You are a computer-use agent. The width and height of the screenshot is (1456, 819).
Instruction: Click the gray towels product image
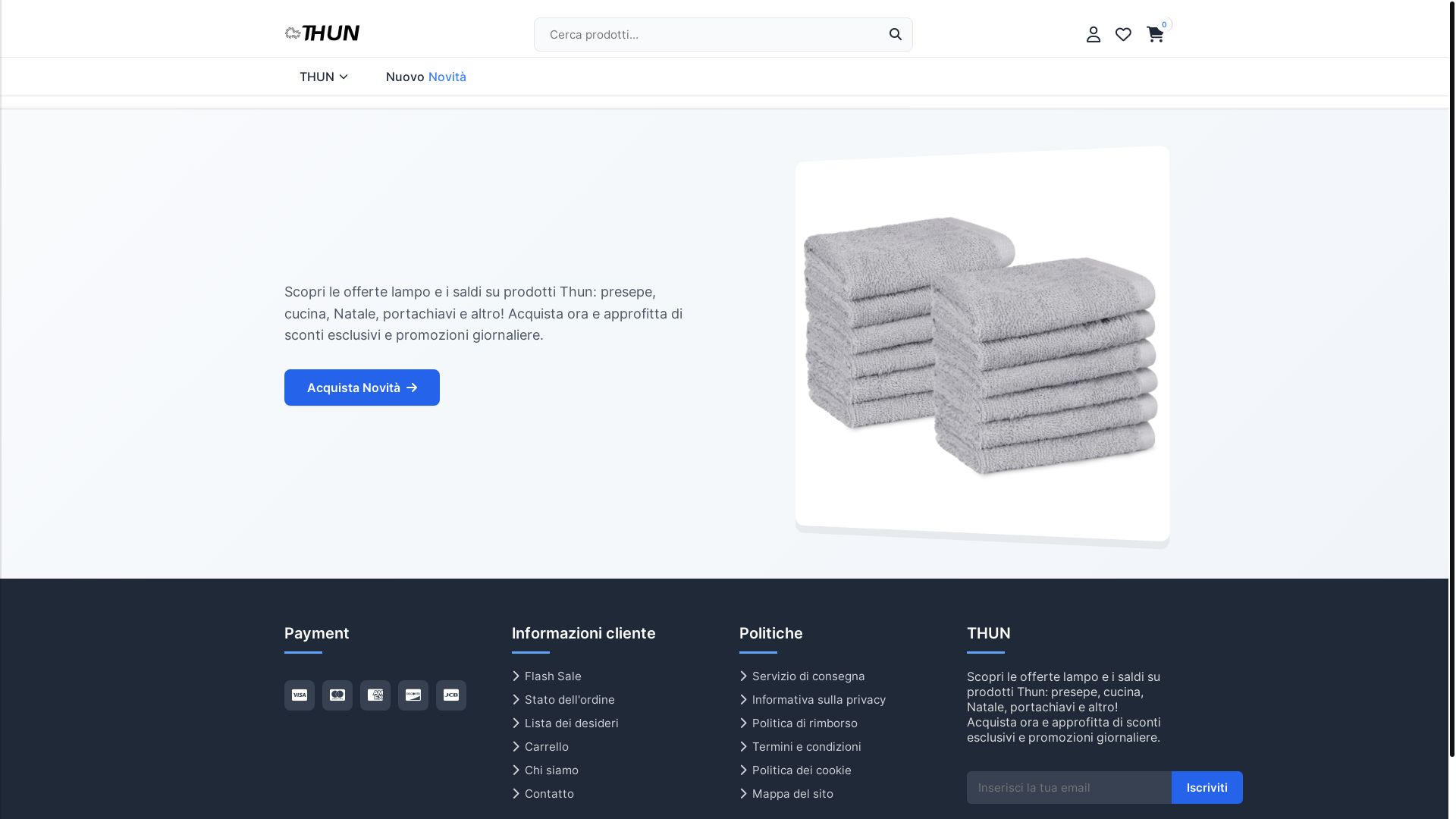(982, 345)
